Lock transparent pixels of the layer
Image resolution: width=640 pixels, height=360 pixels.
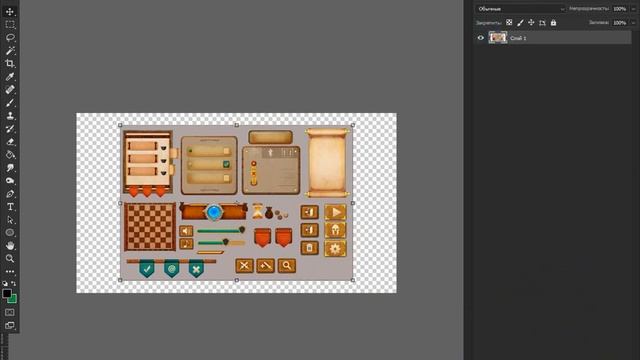[509, 23]
